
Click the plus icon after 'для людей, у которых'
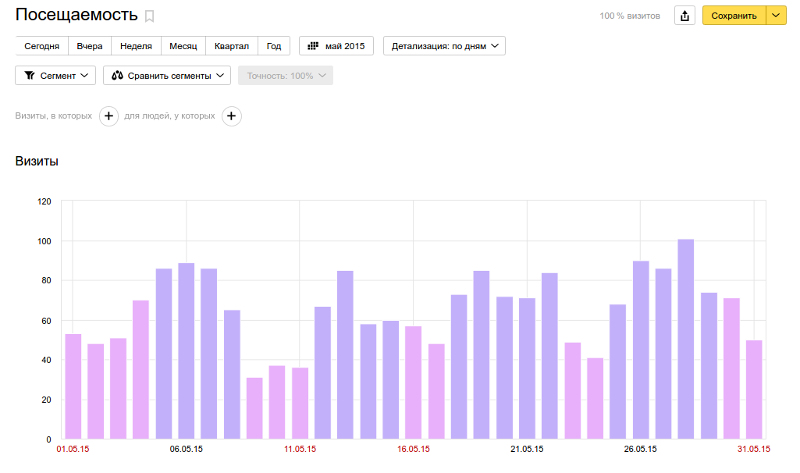tap(231, 116)
